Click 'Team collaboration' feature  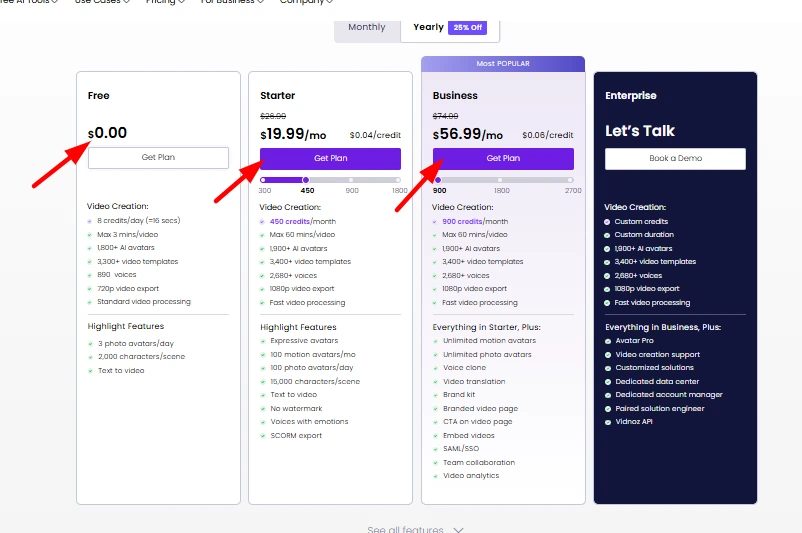pos(479,462)
